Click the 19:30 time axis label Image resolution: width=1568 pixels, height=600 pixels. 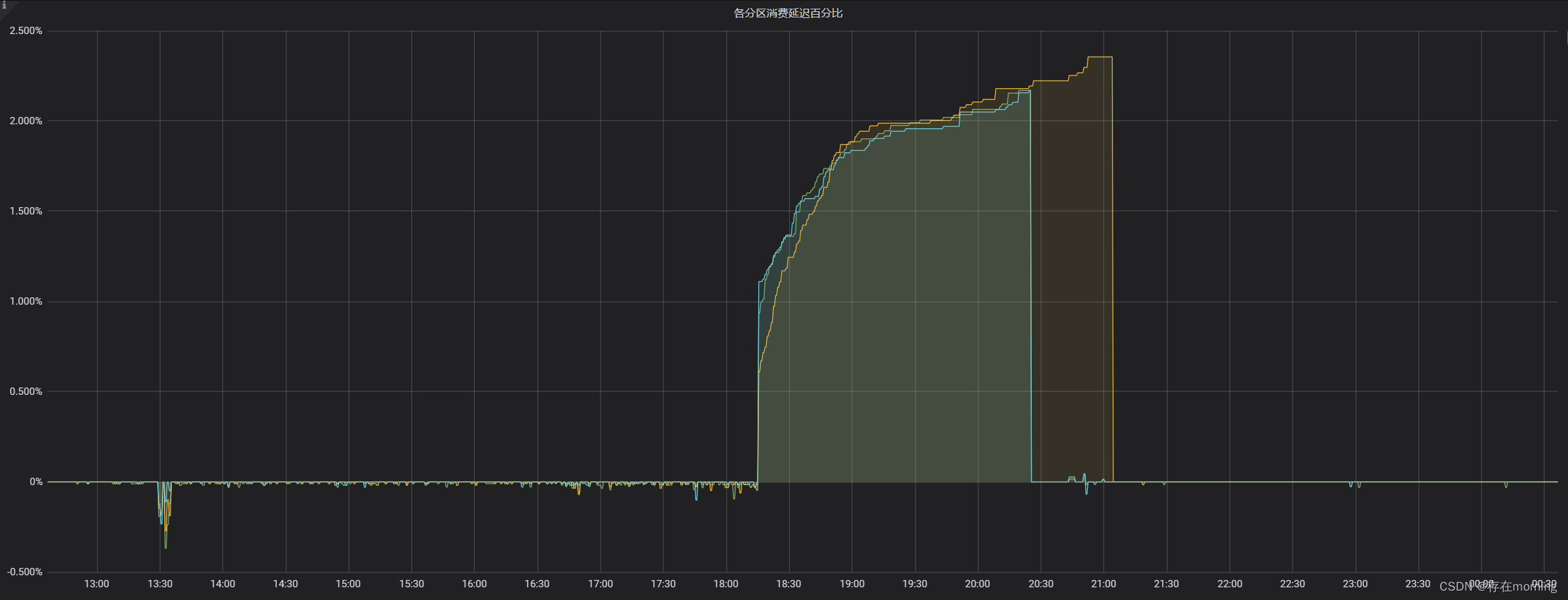[915, 584]
